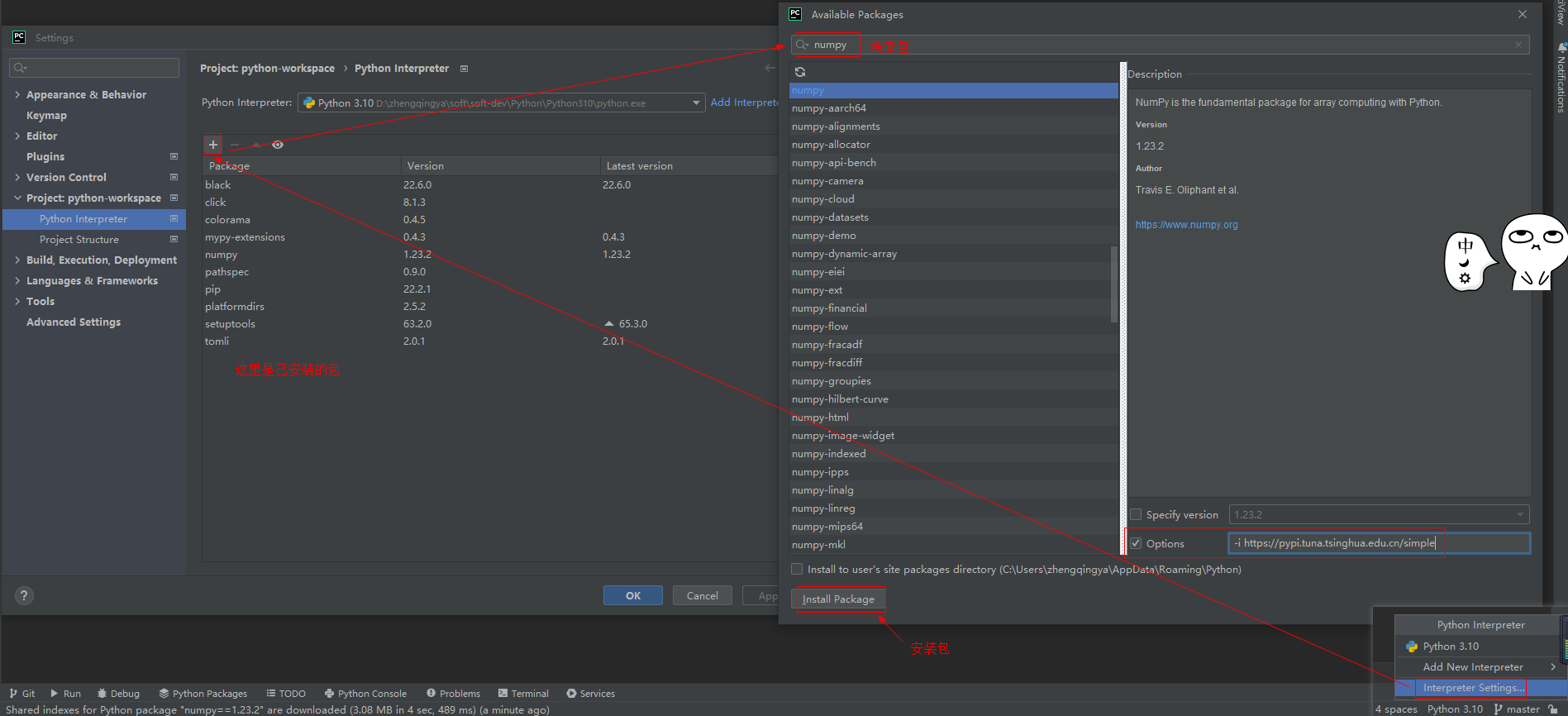The image size is (1568, 716).
Task: Choose Interpreter Settings... in popup
Action: 1473,687
